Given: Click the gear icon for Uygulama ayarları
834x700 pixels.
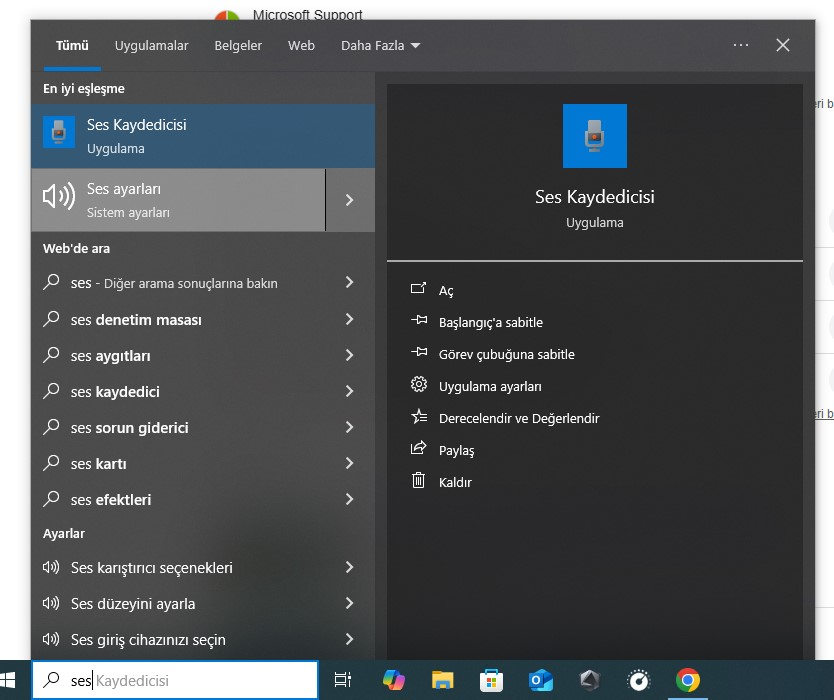Looking at the screenshot, I should pos(419,384).
